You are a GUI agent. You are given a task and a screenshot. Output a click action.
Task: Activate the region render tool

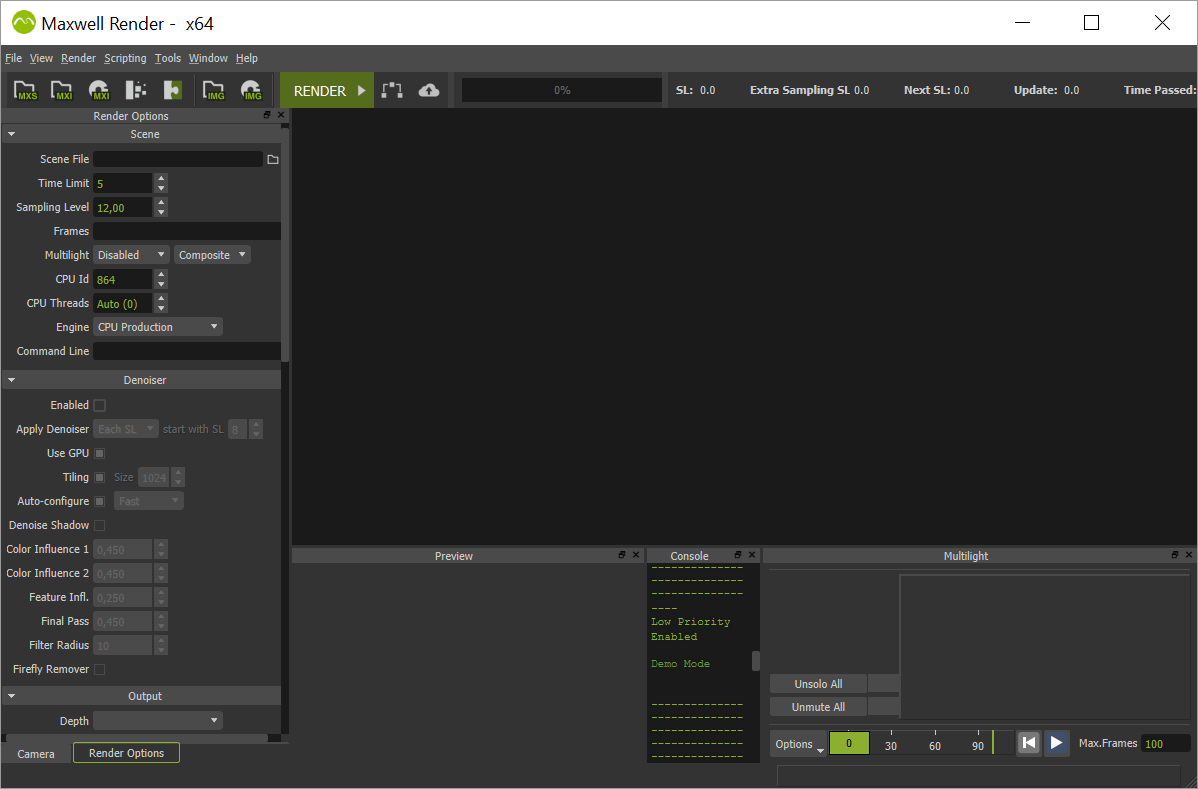[x=392, y=90]
